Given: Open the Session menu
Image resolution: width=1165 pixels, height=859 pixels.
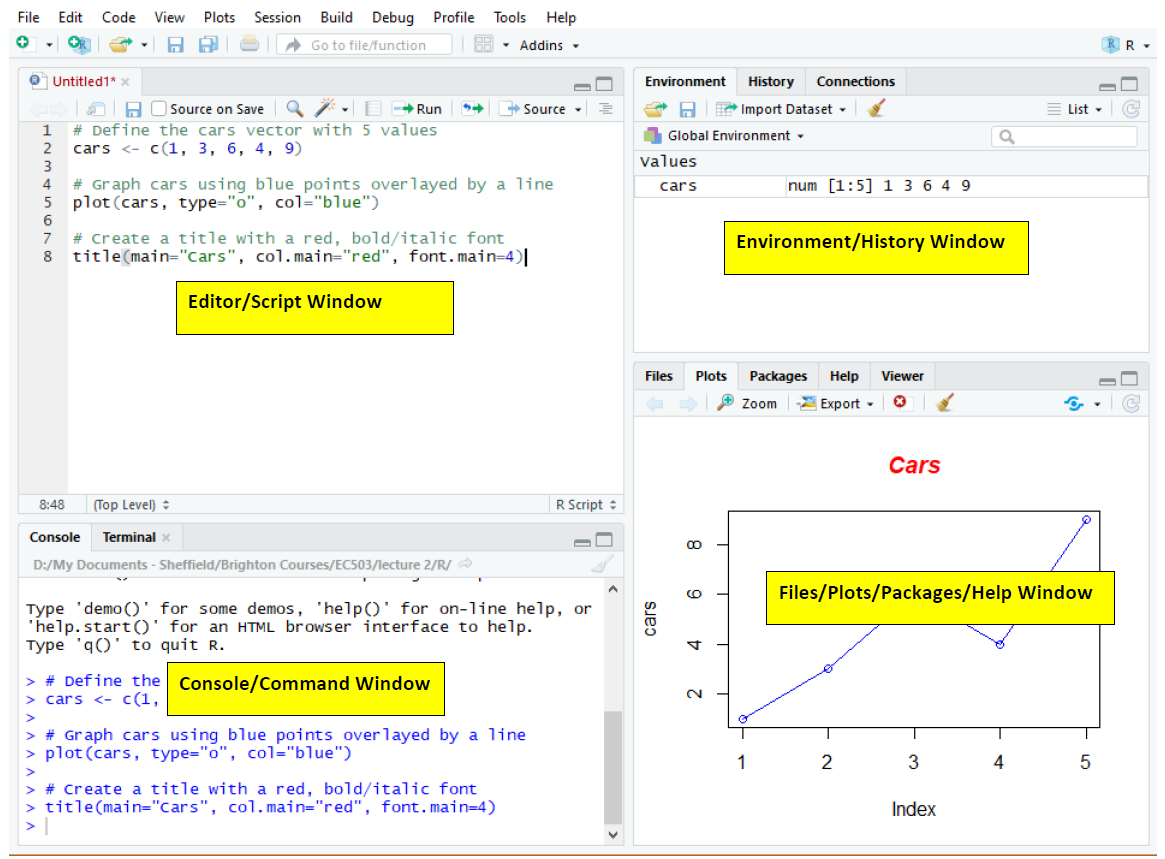Looking at the screenshot, I should click(277, 16).
